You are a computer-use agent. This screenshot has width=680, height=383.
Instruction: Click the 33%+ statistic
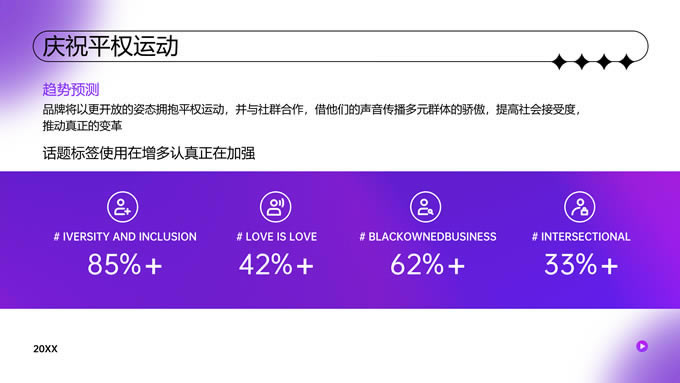click(581, 265)
